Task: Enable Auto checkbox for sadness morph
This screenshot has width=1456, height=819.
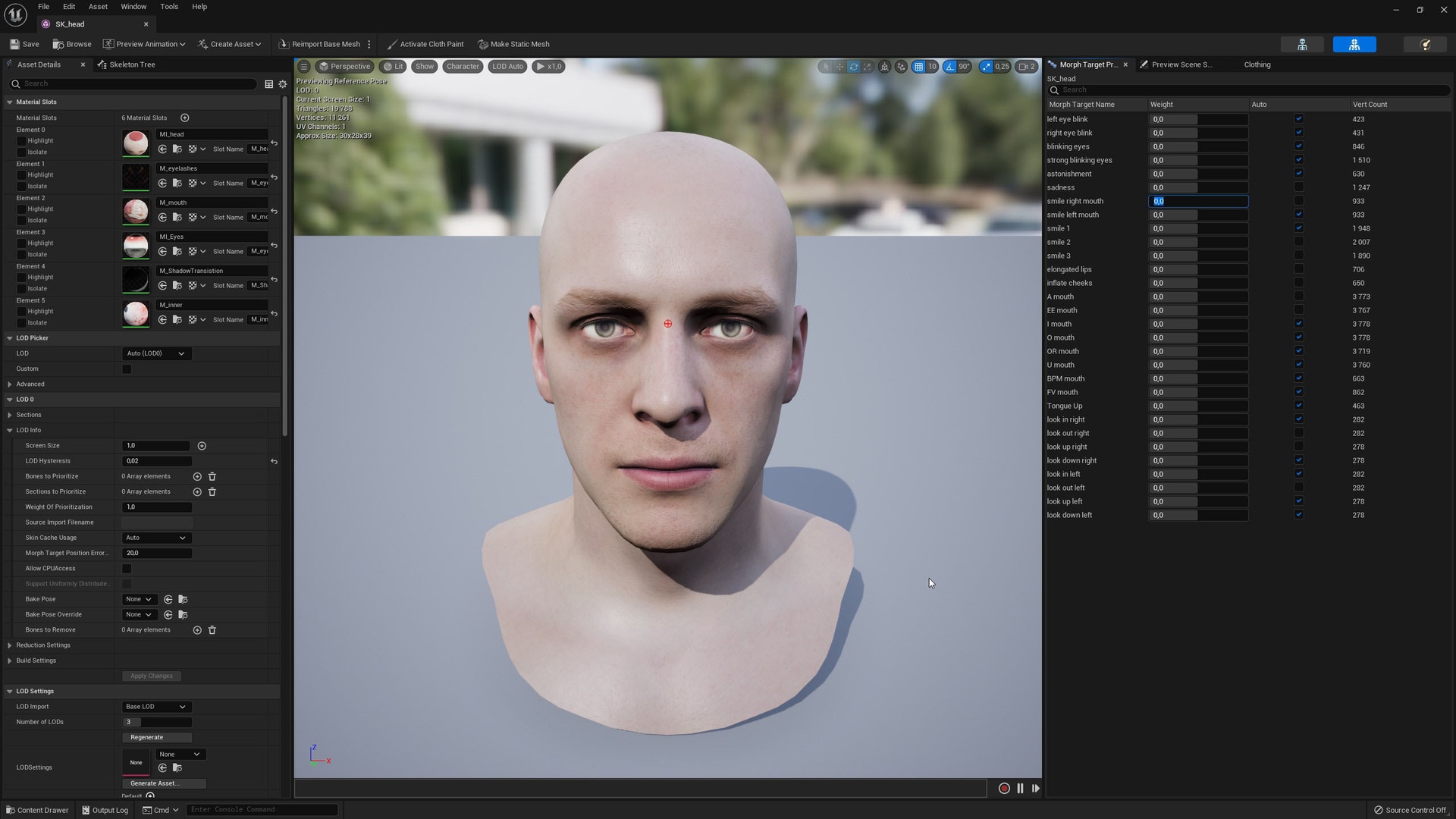Action: (x=1298, y=187)
